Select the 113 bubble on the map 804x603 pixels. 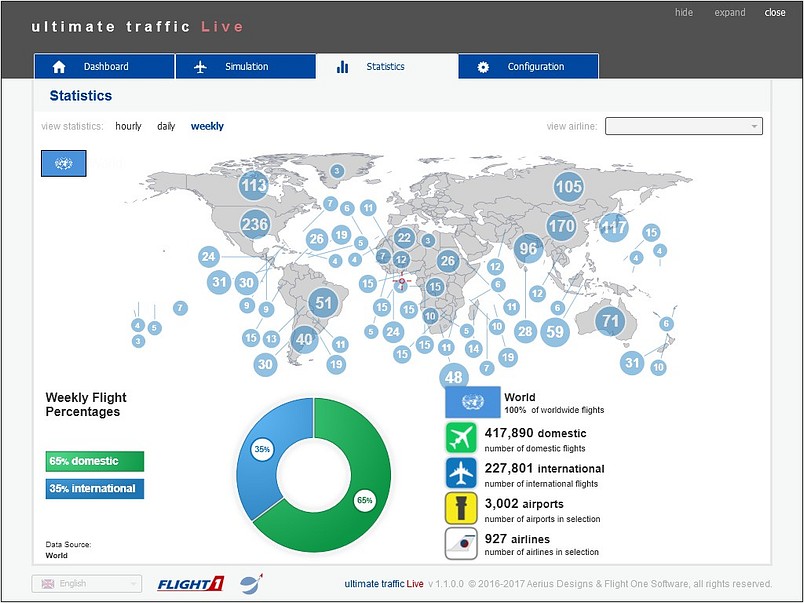[x=254, y=185]
